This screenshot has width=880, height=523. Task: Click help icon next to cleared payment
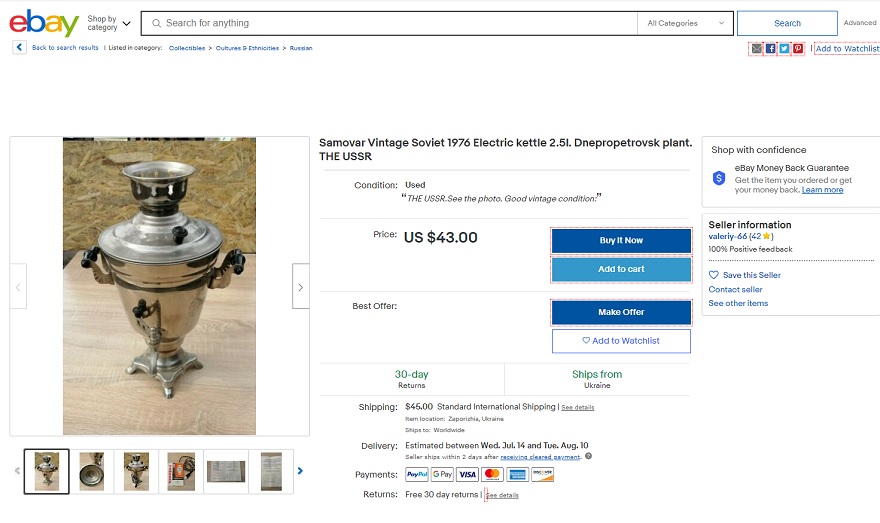(588, 456)
